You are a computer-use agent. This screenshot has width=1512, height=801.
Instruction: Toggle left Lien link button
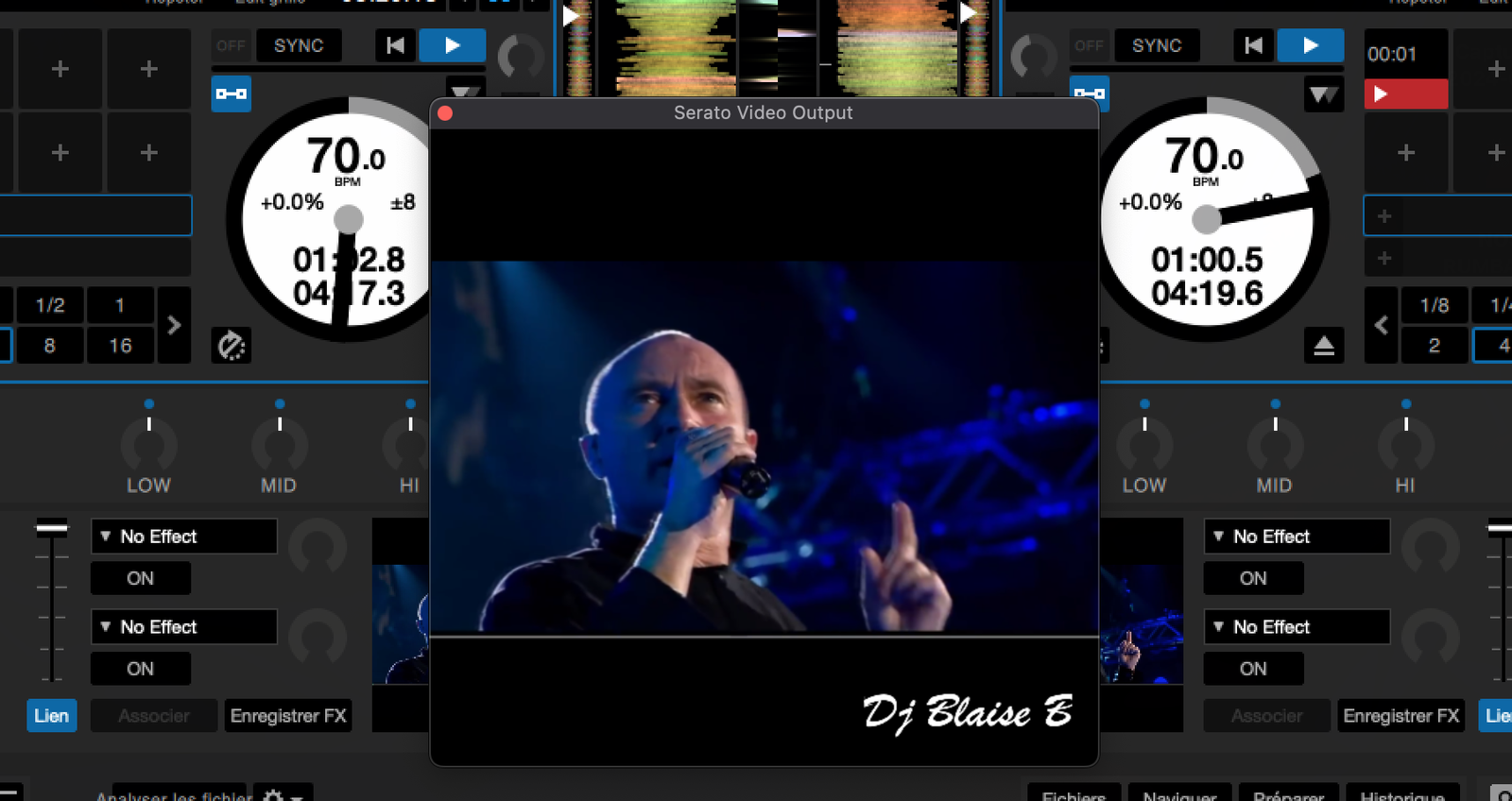point(52,716)
